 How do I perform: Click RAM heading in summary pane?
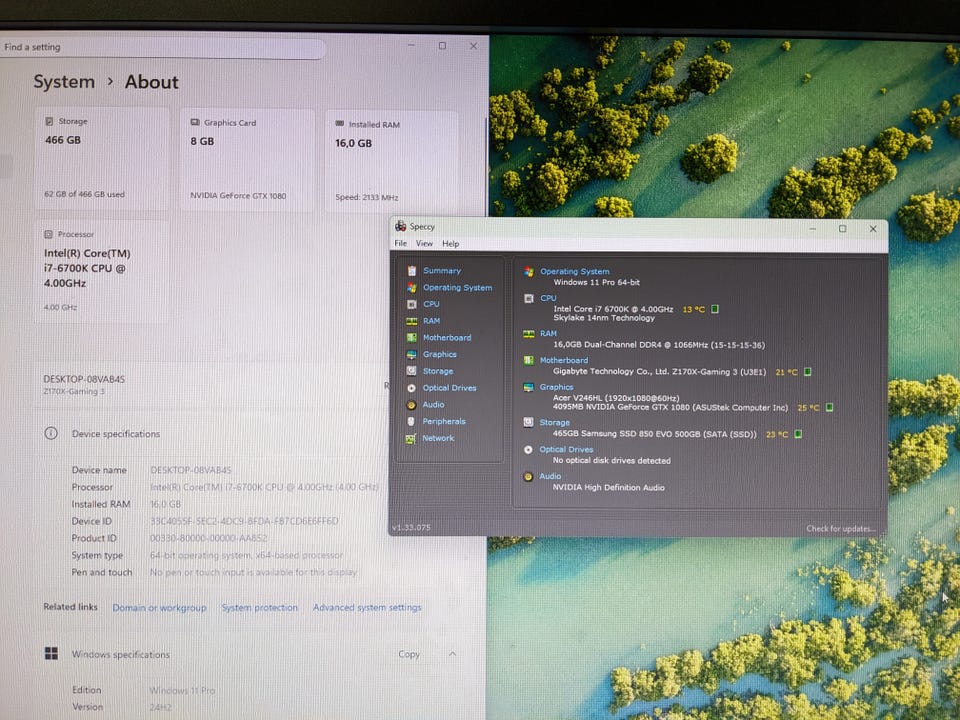tap(548, 334)
